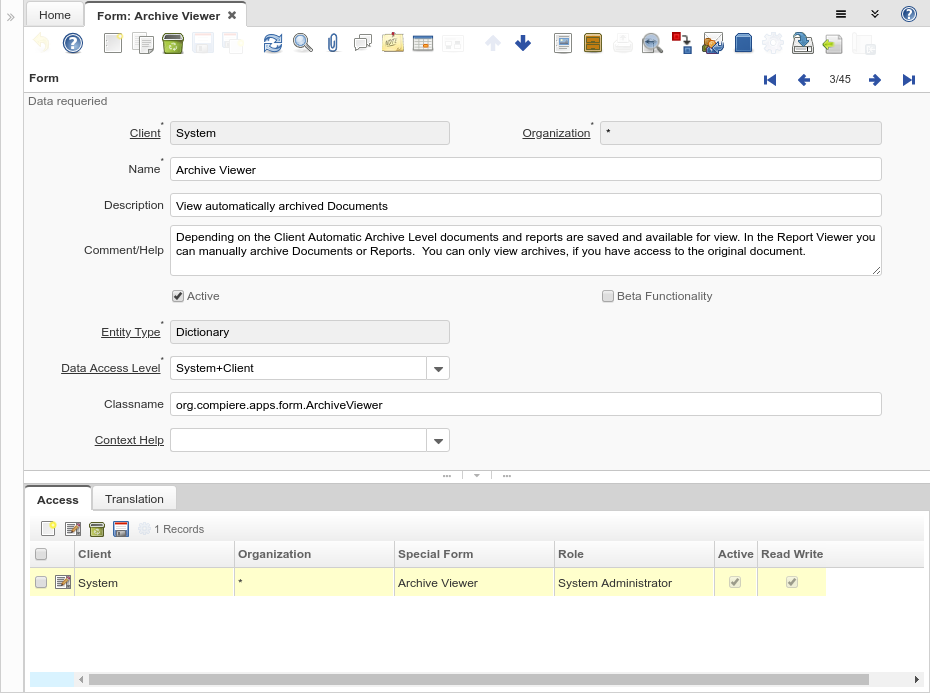Toggle the Active checkbox
930x693 pixels.
(x=178, y=296)
